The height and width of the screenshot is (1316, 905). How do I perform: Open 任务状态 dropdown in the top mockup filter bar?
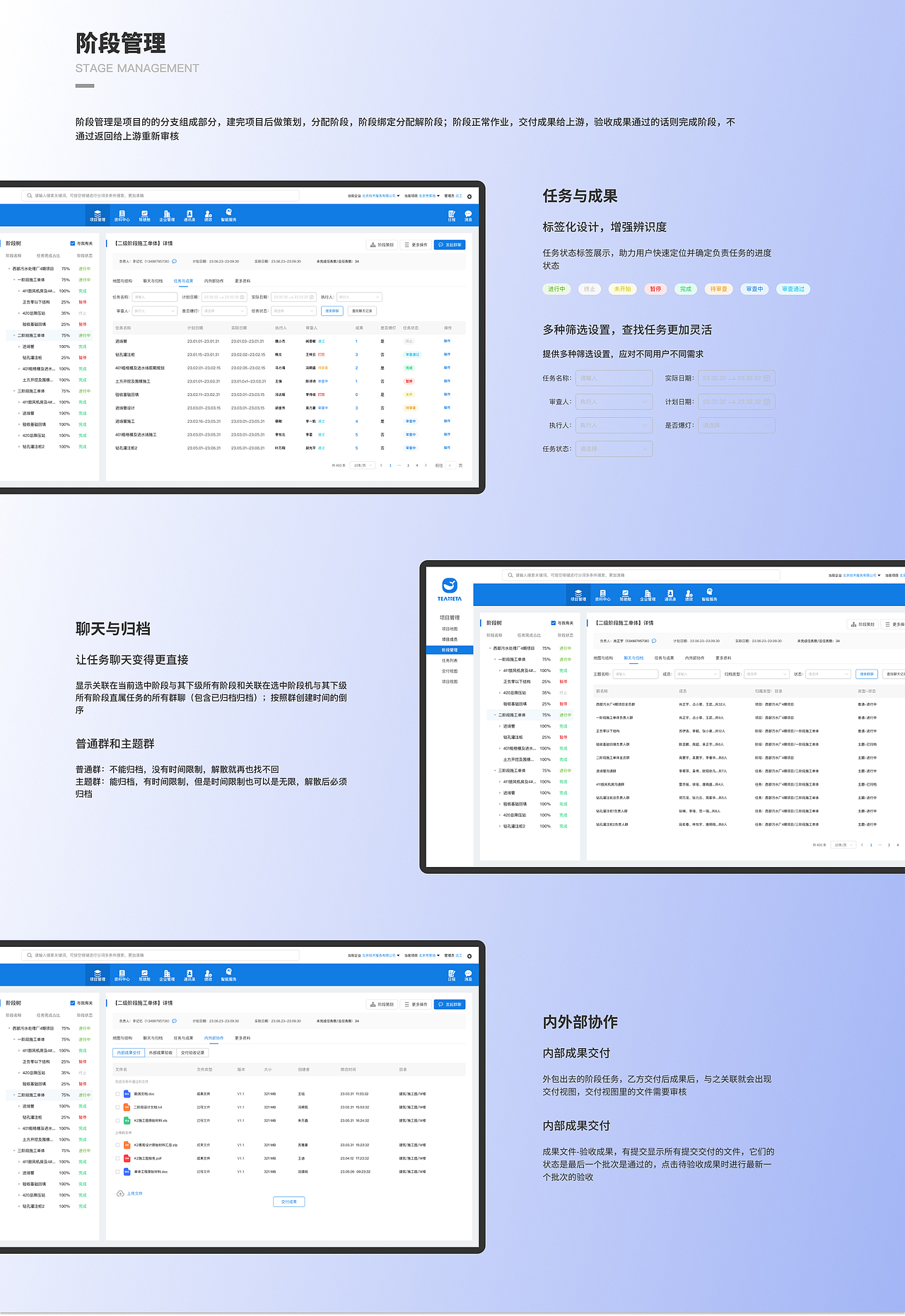click(293, 310)
